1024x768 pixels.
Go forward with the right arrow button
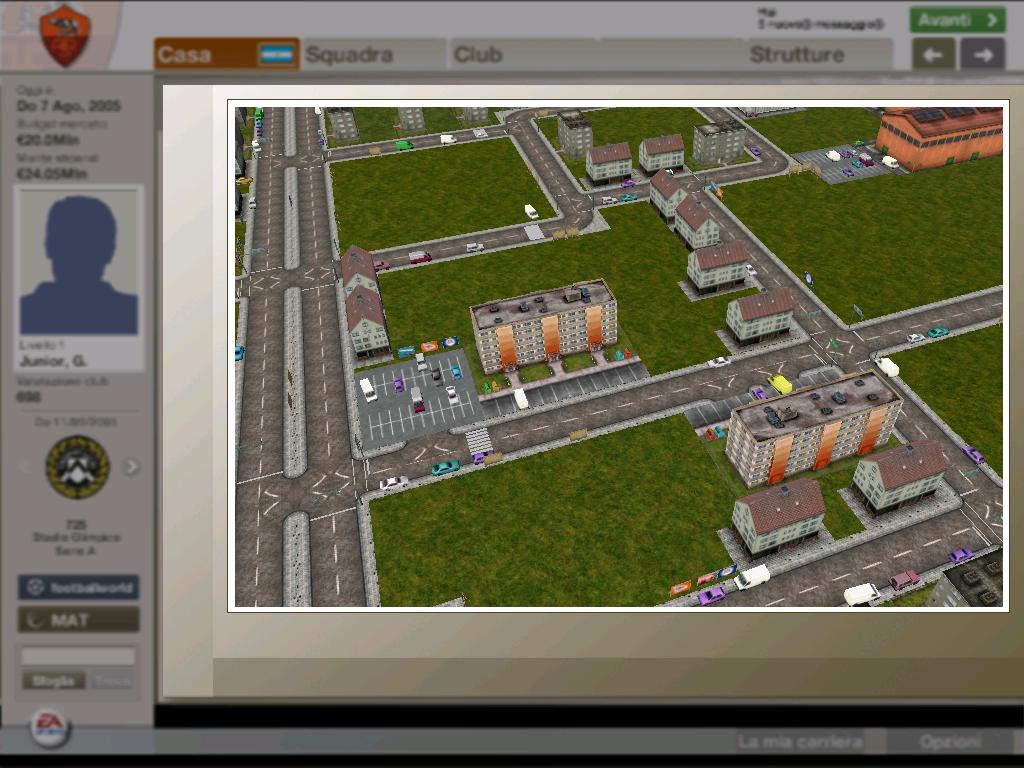[x=982, y=55]
